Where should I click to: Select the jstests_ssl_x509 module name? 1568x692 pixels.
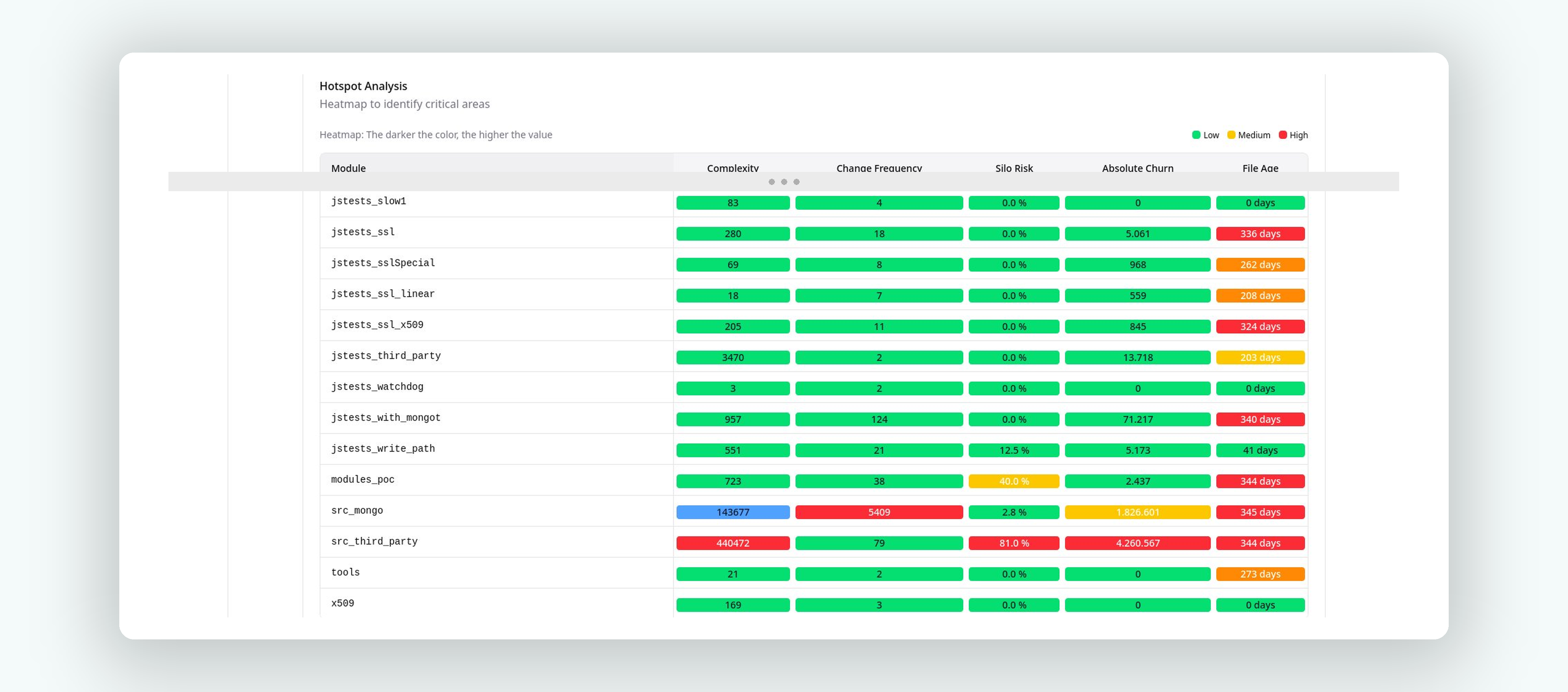click(x=377, y=325)
